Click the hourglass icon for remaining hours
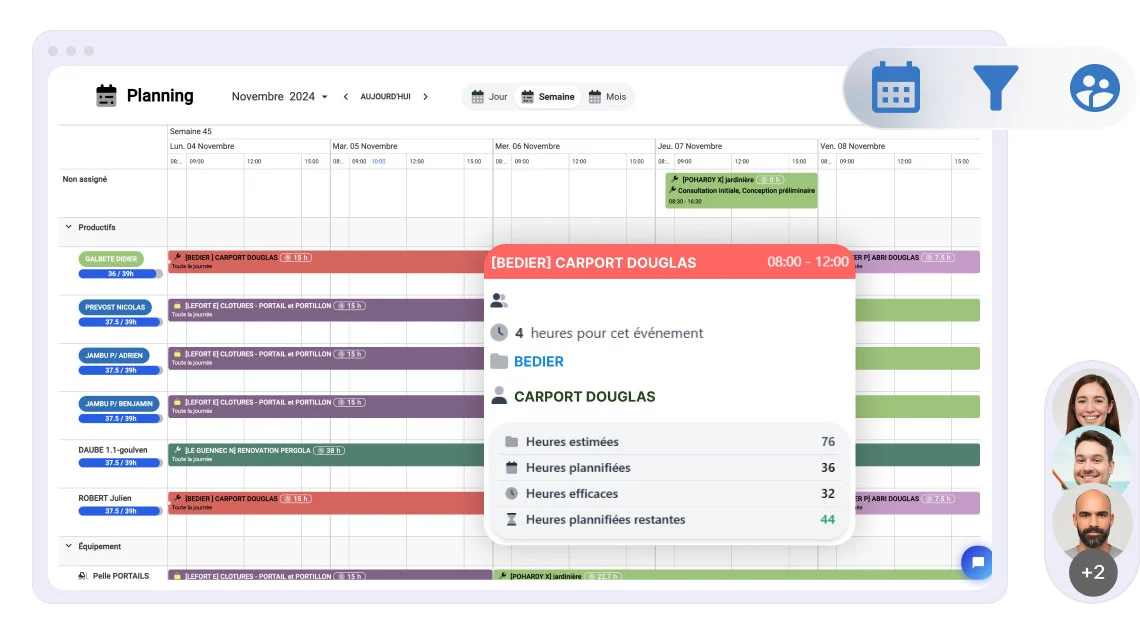 point(512,519)
